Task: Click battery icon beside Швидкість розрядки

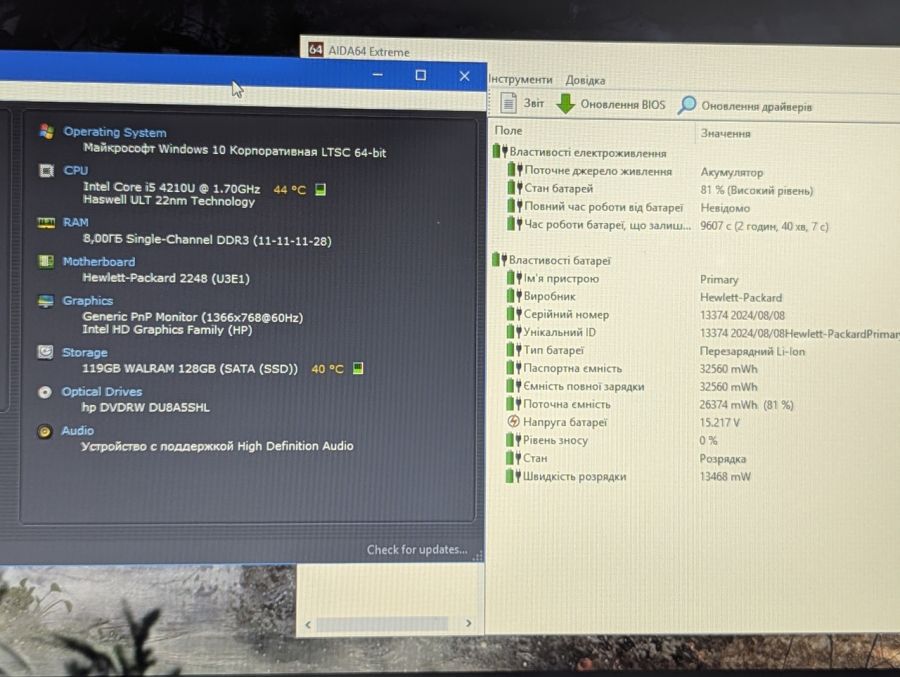Action: (x=514, y=475)
